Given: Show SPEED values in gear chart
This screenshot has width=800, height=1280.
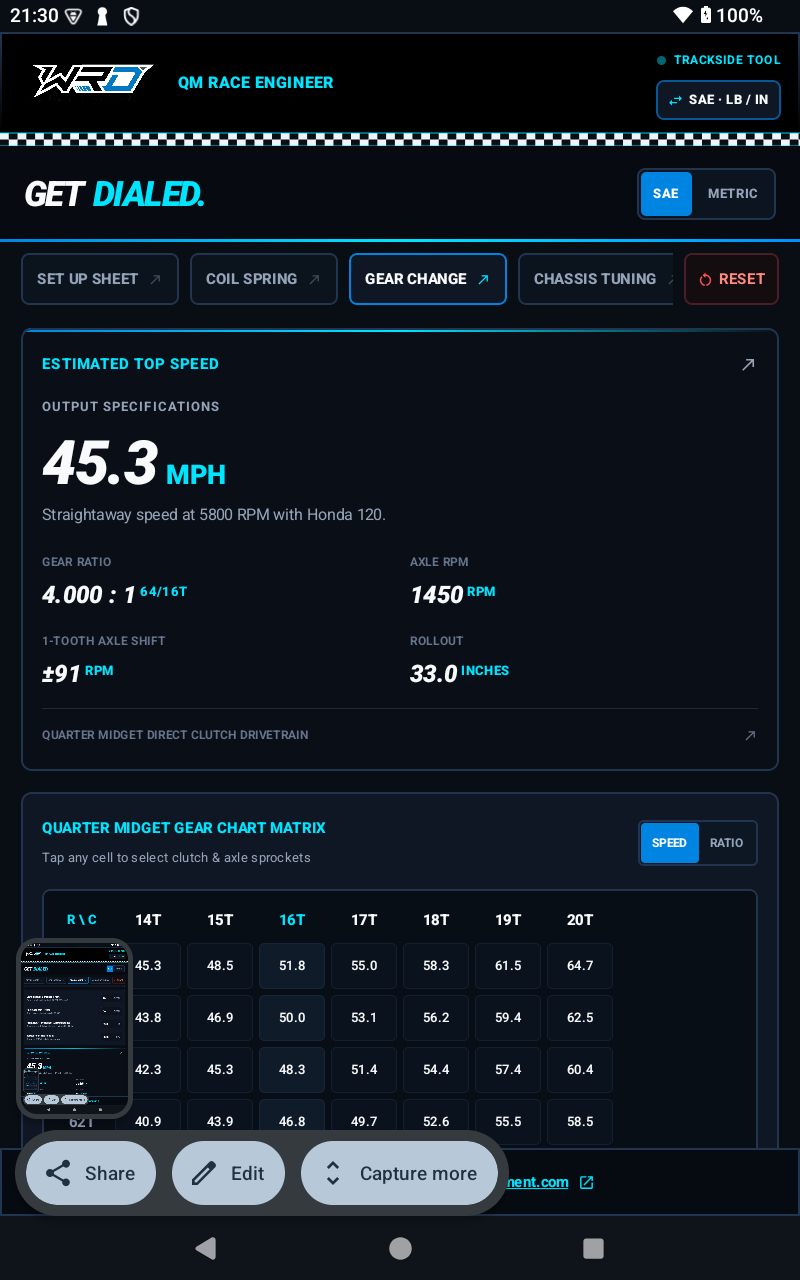Looking at the screenshot, I should coord(669,843).
